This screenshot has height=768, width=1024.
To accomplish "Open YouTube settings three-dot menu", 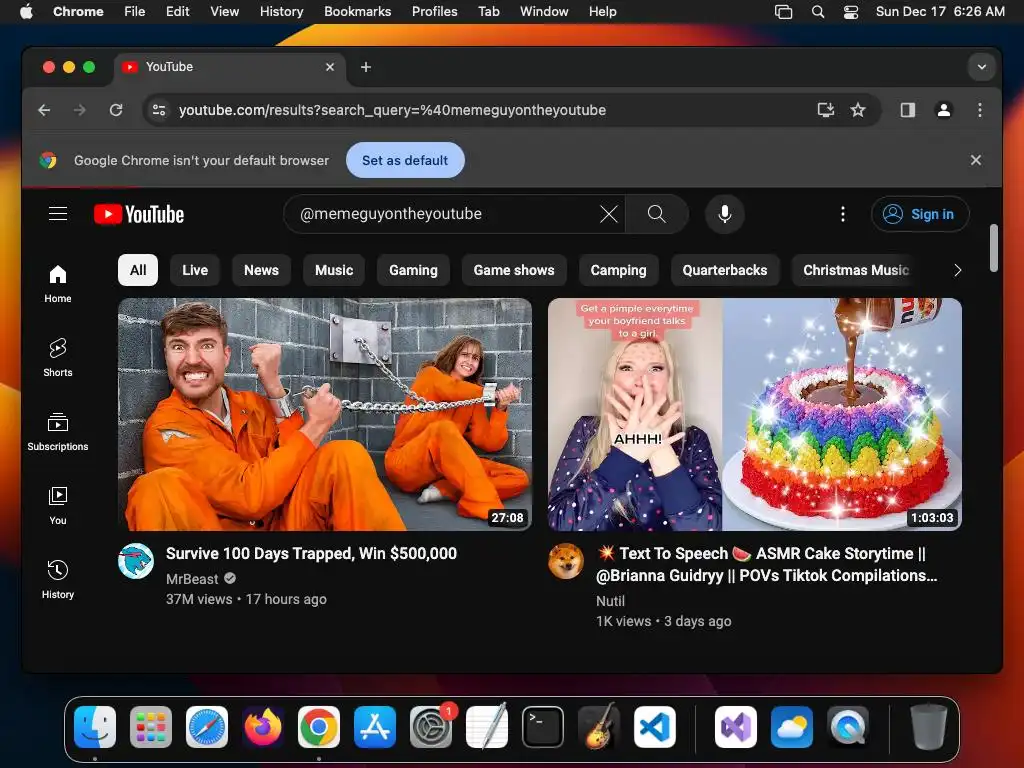I will pos(842,214).
